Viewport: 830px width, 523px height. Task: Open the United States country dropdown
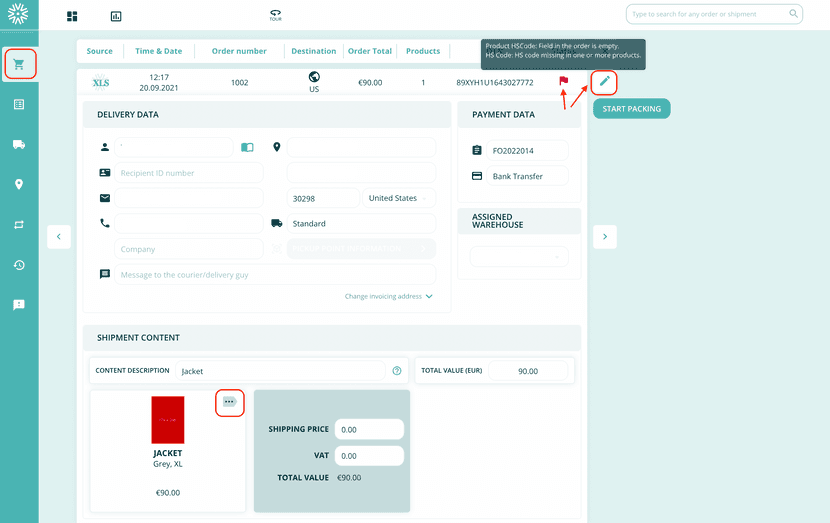pos(399,198)
